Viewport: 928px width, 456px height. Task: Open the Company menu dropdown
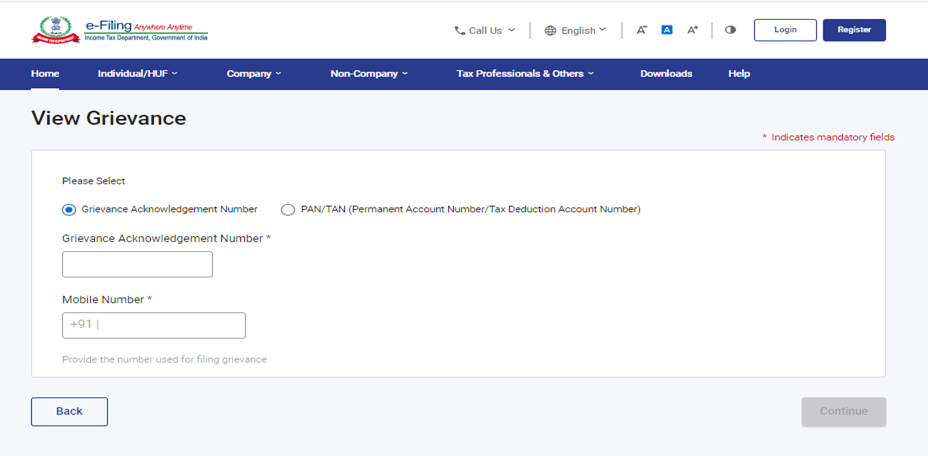[254, 74]
